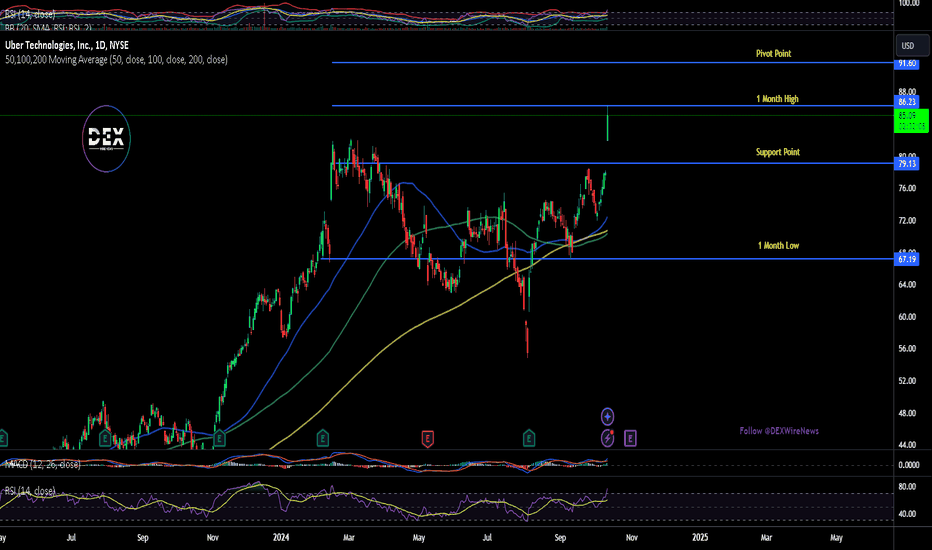Click the 0.0000 MACD axis value
Image resolution: width=932 pixels, height=550 pixels.
[x=908, y=465]
